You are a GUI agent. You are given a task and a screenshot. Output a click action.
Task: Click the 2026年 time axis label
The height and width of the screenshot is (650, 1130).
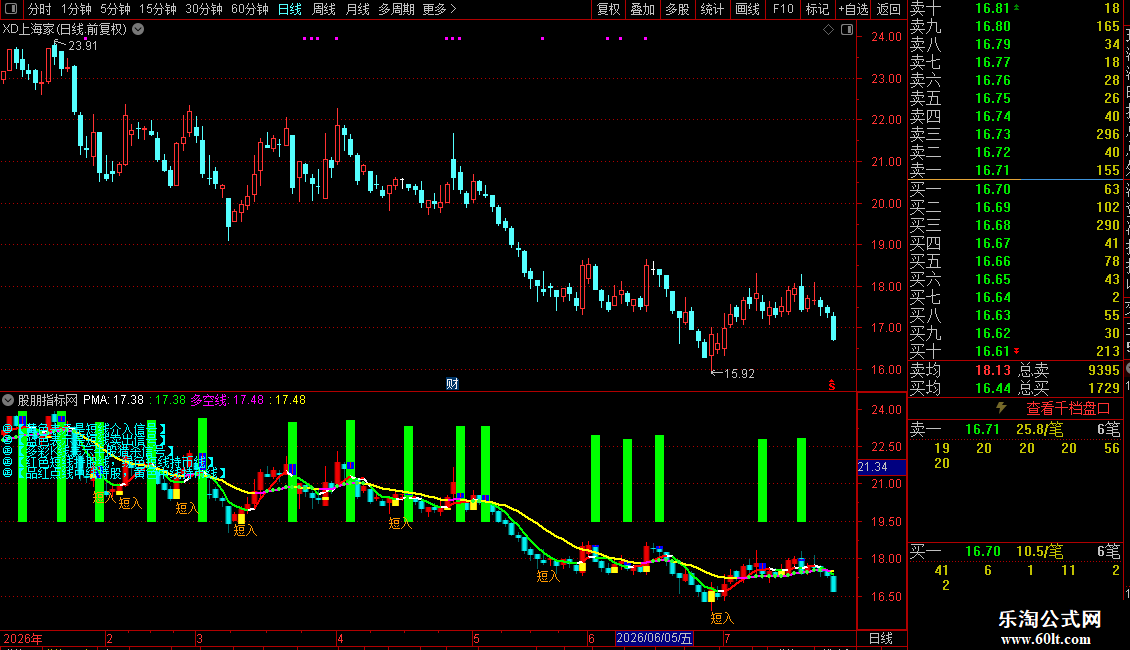tap(23, 638)
